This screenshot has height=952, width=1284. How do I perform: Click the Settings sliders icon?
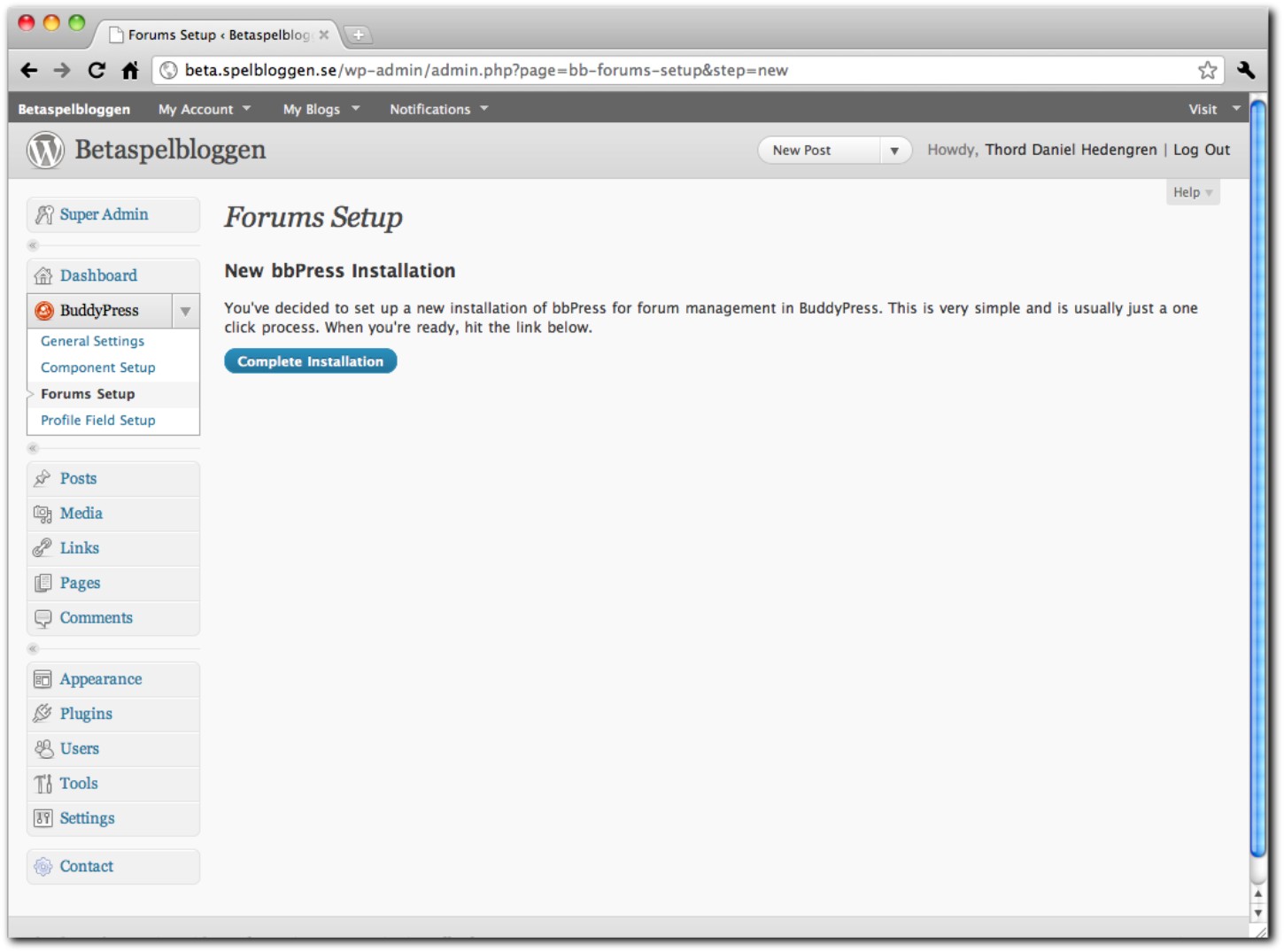(x=43, y=818)
